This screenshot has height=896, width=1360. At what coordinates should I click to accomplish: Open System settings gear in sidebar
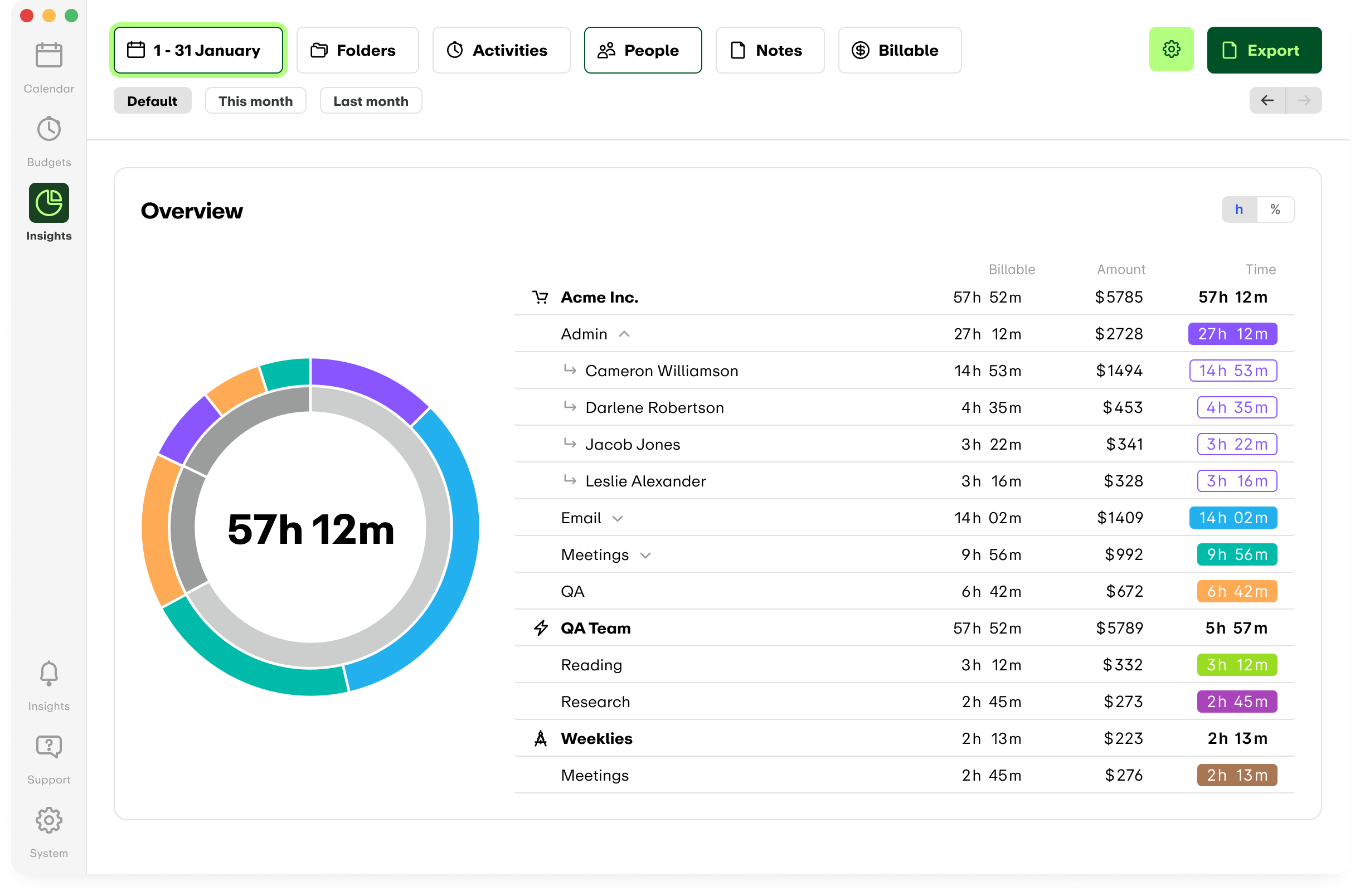click(48, 820)
